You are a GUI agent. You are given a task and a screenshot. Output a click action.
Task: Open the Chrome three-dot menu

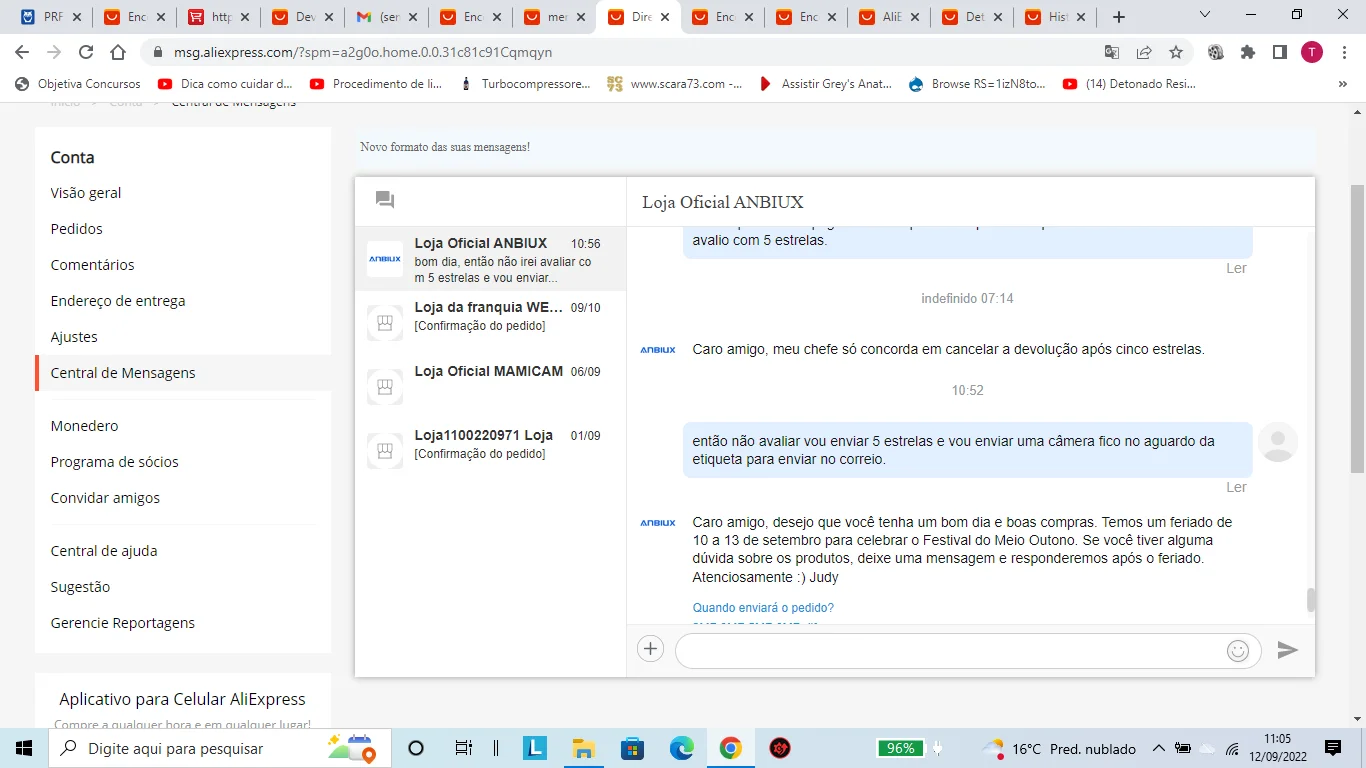click(1343, 52)
